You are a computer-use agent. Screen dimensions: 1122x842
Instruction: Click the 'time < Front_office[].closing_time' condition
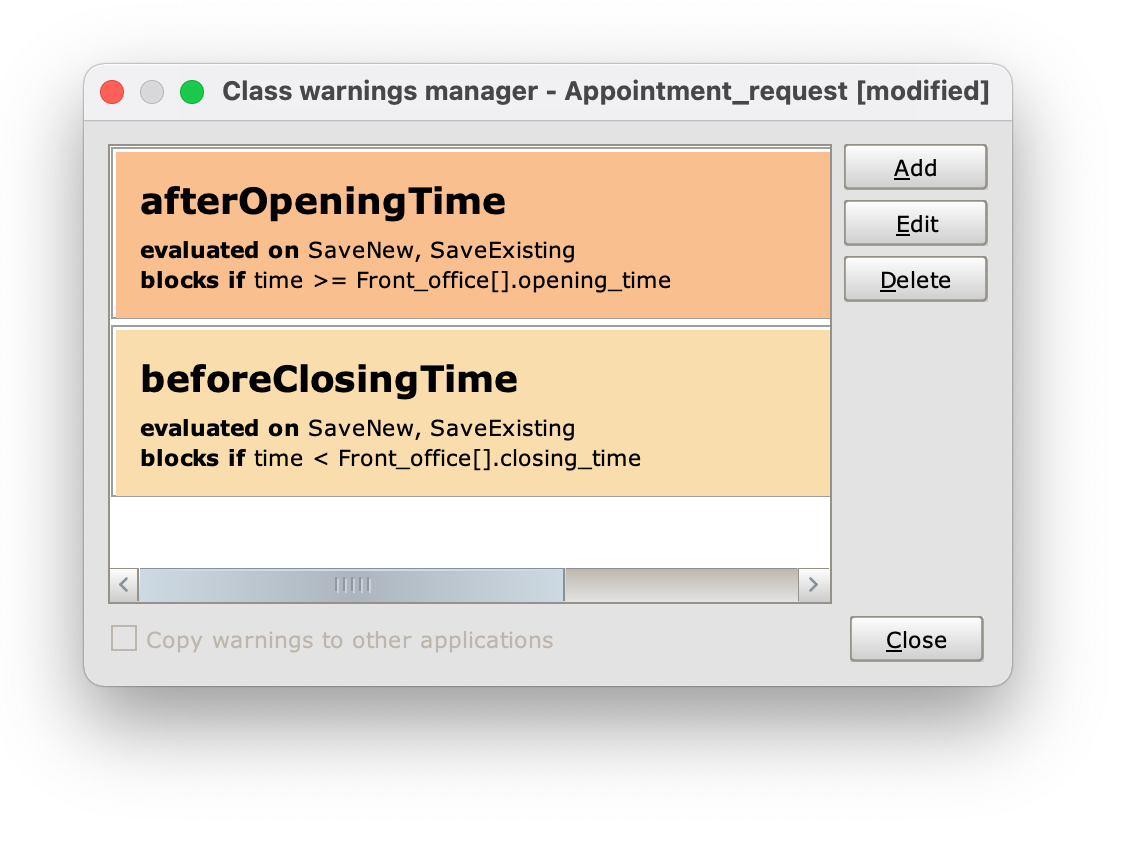[x=447, y=458]
